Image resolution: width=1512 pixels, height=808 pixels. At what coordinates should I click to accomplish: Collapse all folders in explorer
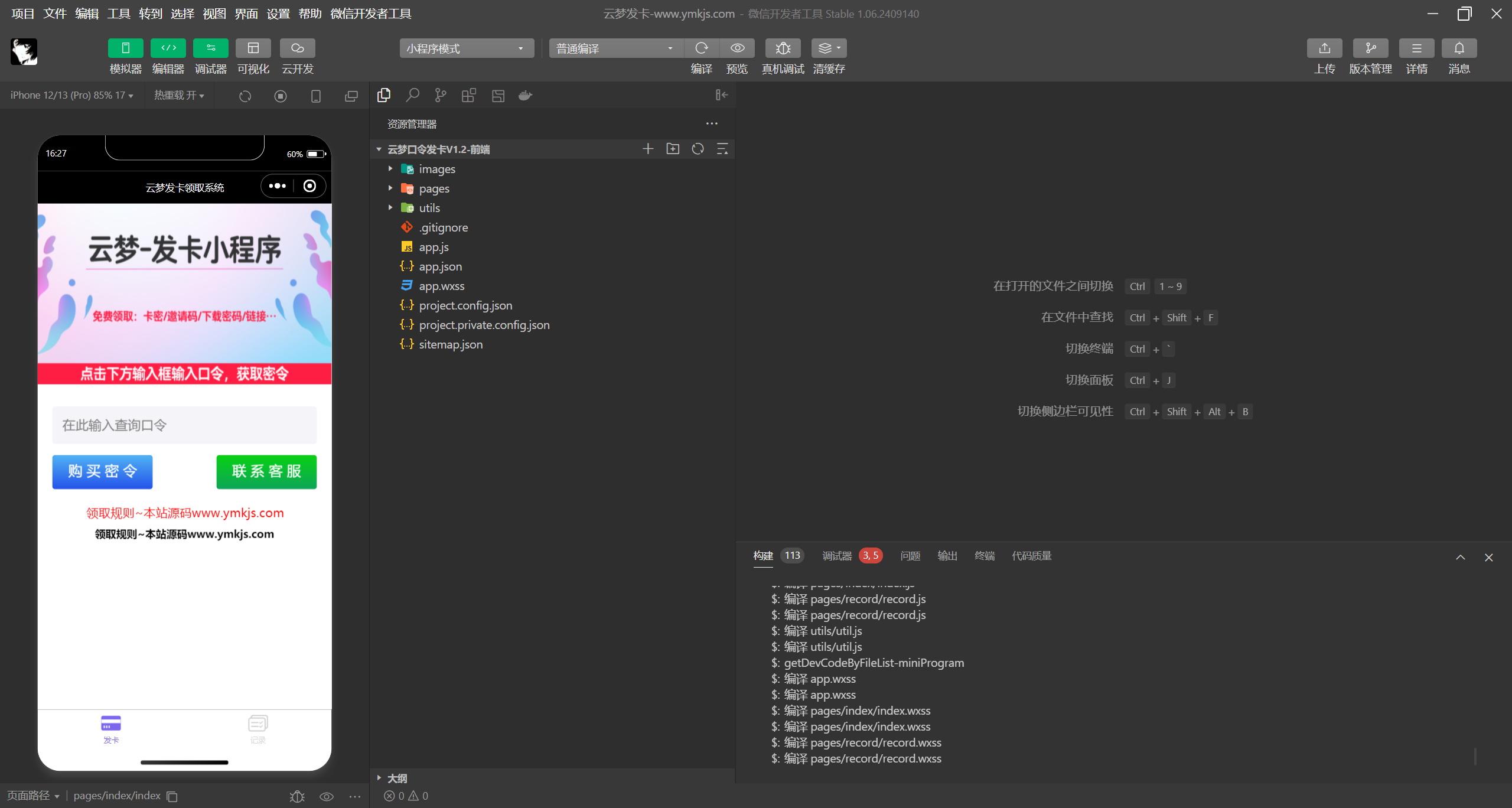tap(722, 149)
